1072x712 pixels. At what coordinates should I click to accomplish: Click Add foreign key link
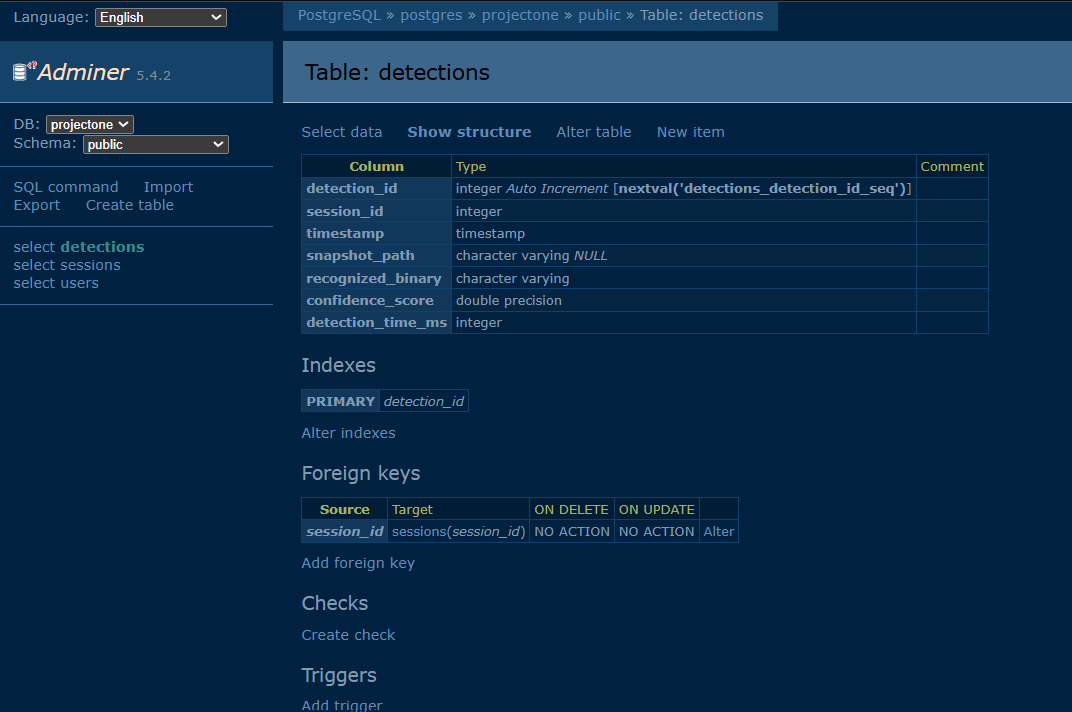[x=358, y=563]
